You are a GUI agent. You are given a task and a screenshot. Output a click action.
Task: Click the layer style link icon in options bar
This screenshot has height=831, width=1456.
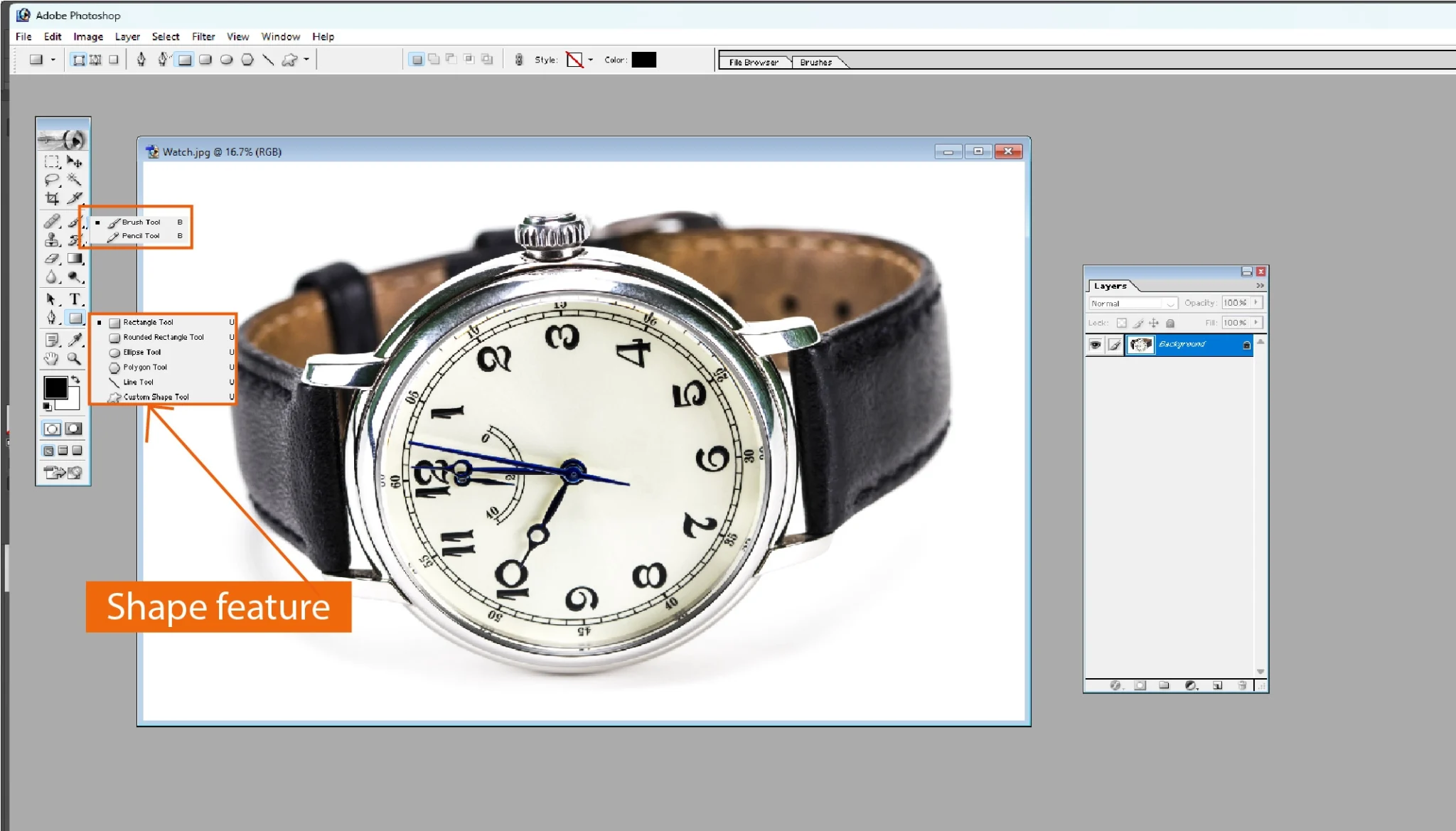[519, 60]
